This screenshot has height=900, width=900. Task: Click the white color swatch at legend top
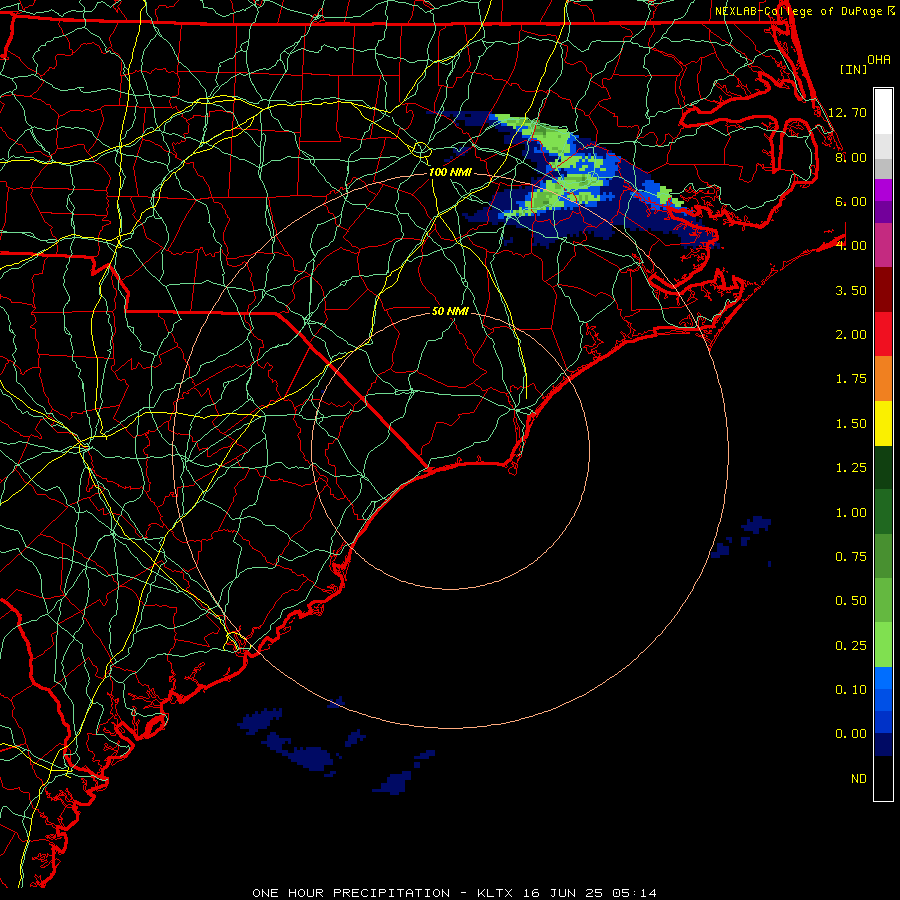[883, 111]
